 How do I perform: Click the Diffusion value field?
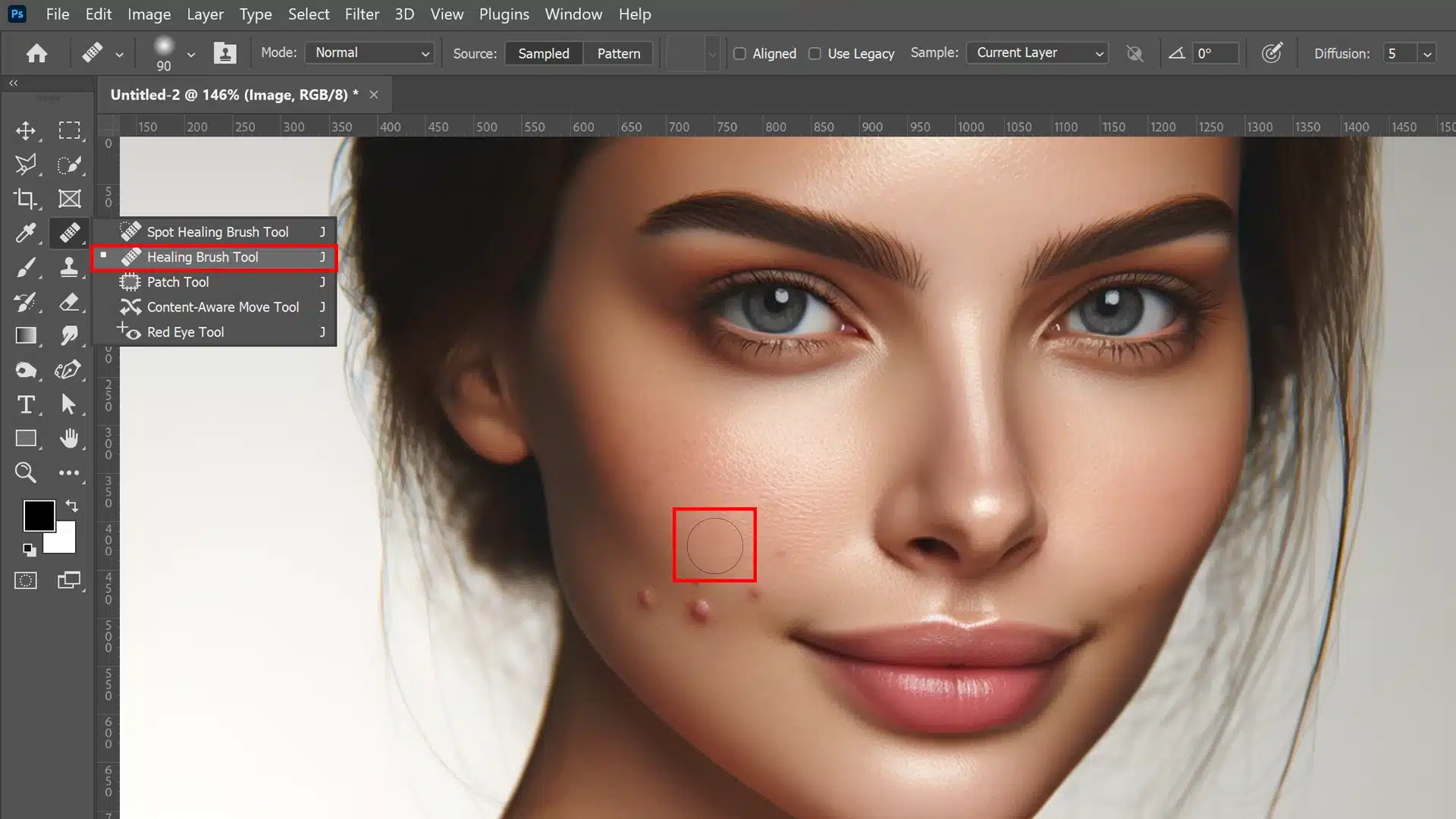pyautogui.click(x=1400, y=53)
